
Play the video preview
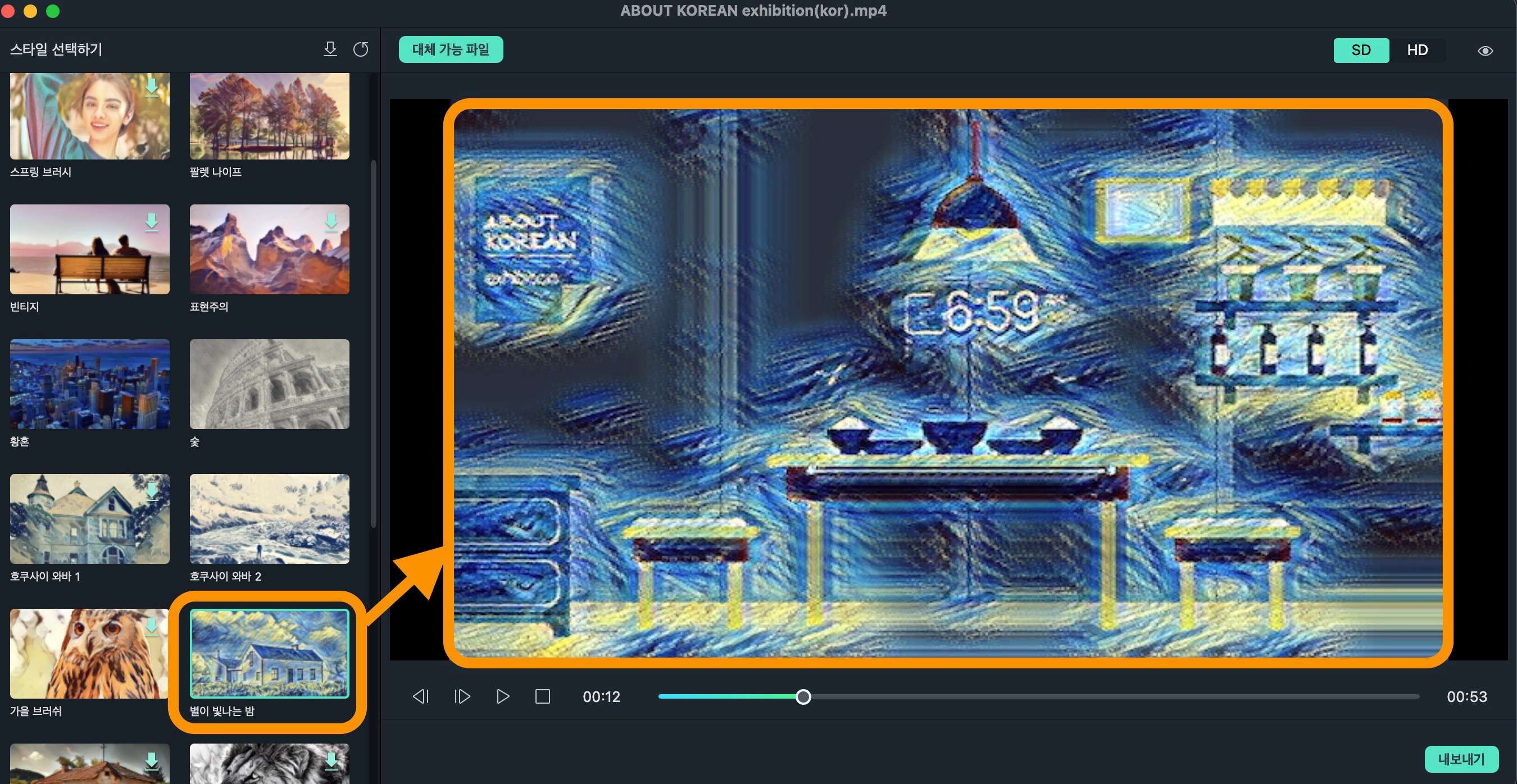pyautogui.click(x=502, y=696)
